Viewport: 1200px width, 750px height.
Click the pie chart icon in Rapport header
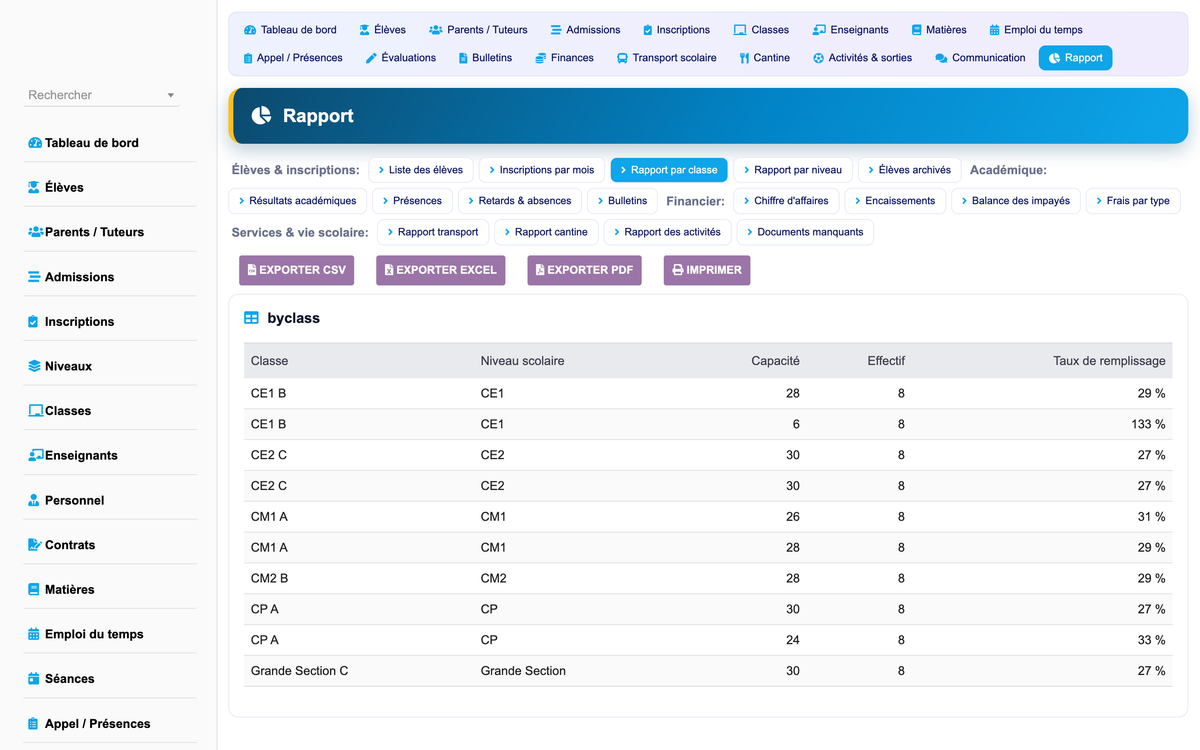point(261,116)
